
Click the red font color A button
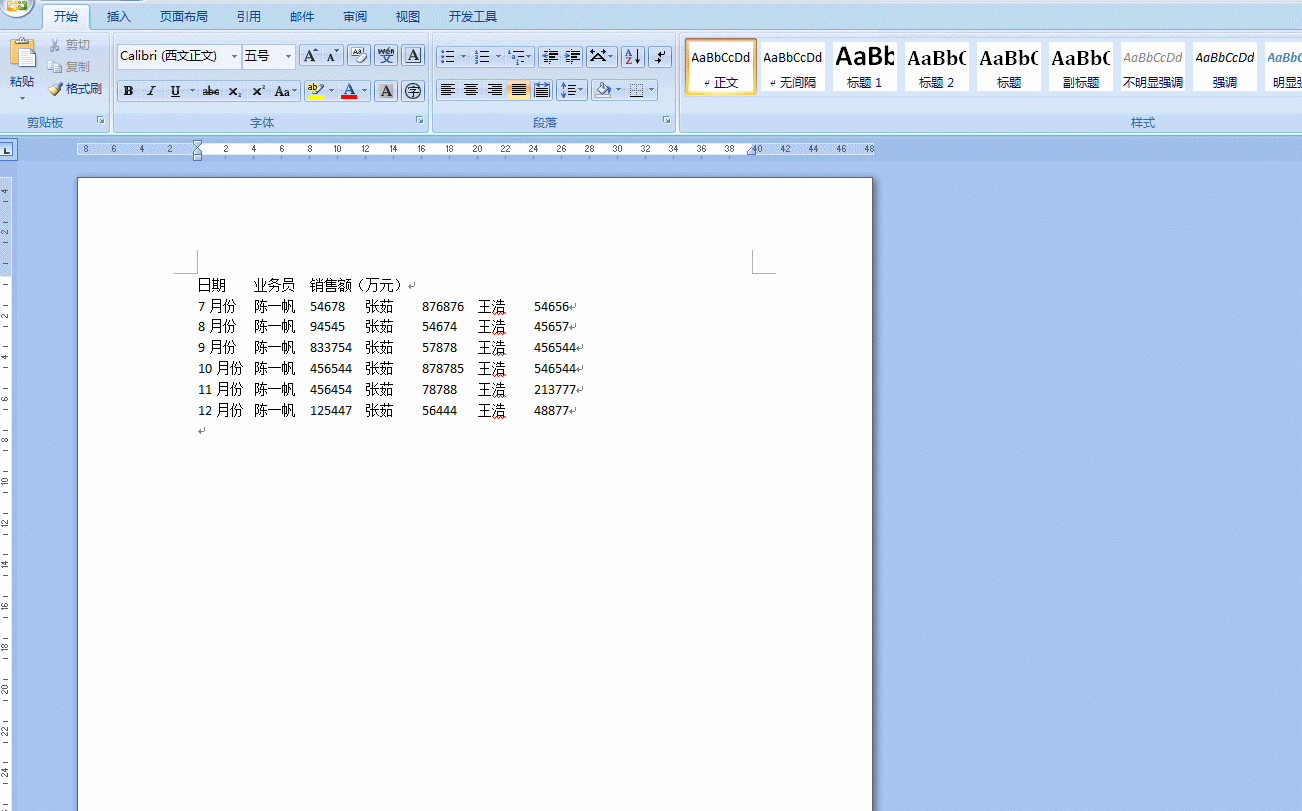tap(349, 91)
